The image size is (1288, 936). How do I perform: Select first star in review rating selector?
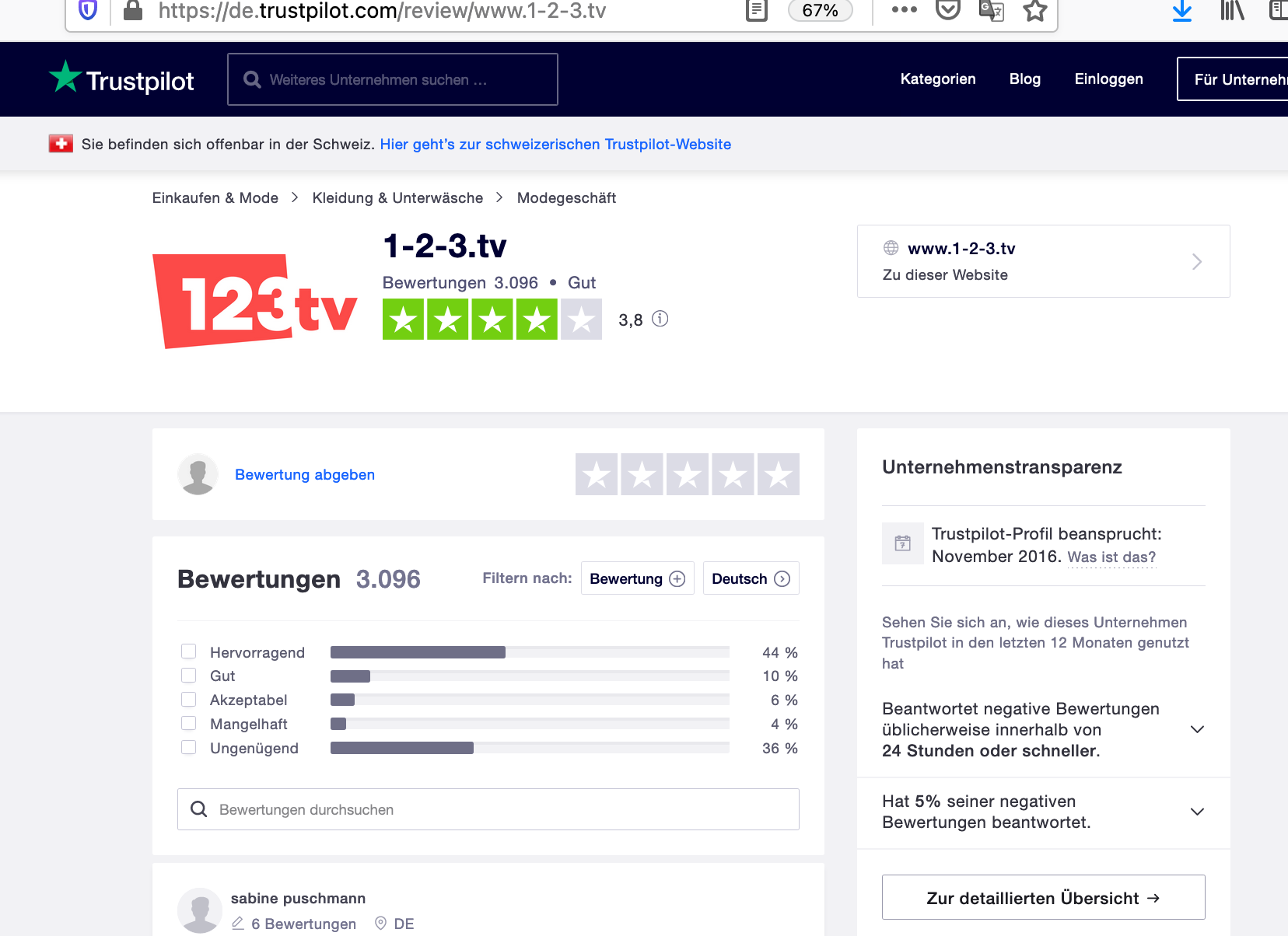(x=597, y=474)
